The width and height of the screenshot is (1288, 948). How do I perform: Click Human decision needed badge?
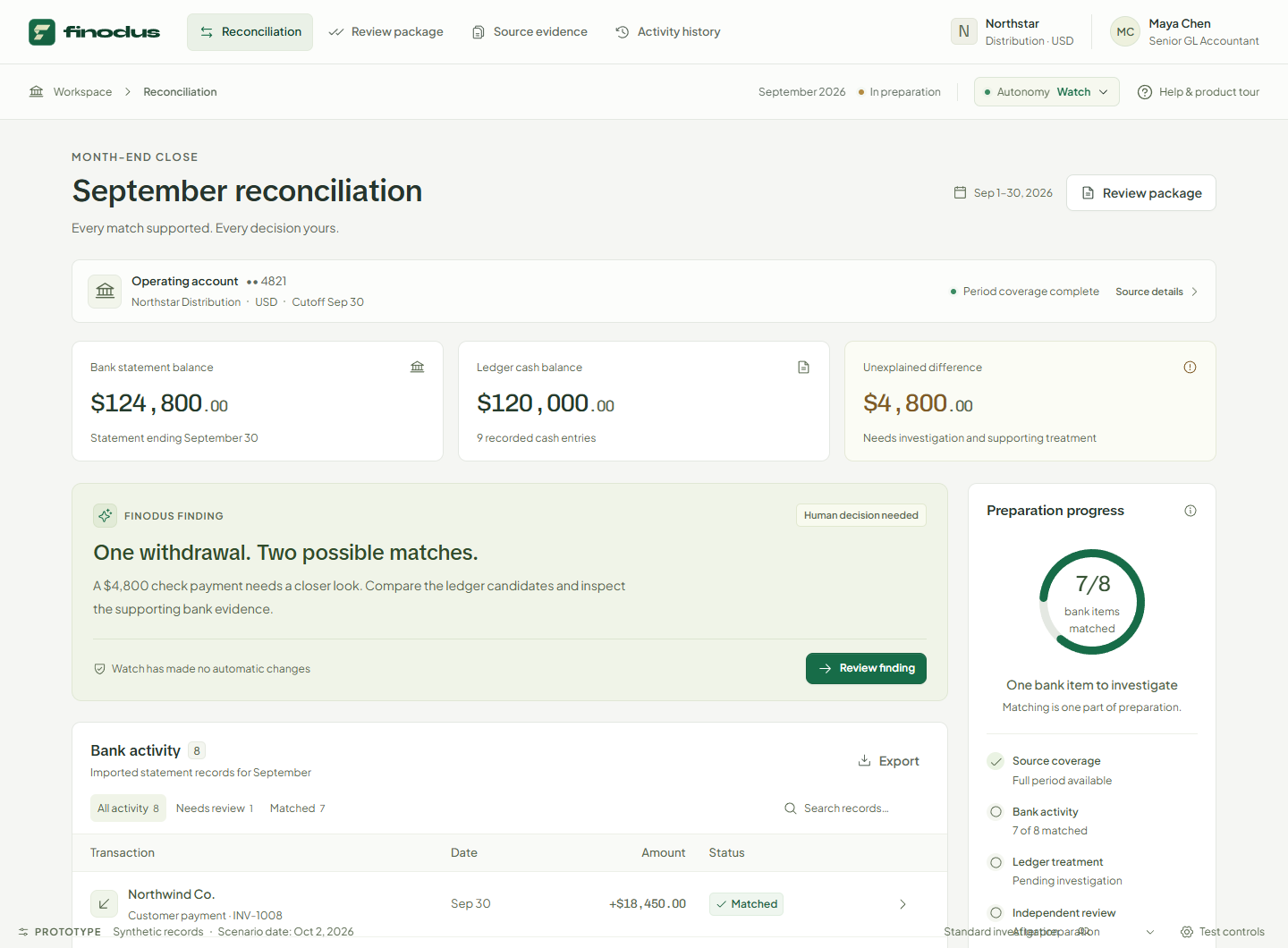tap(861, 515)
